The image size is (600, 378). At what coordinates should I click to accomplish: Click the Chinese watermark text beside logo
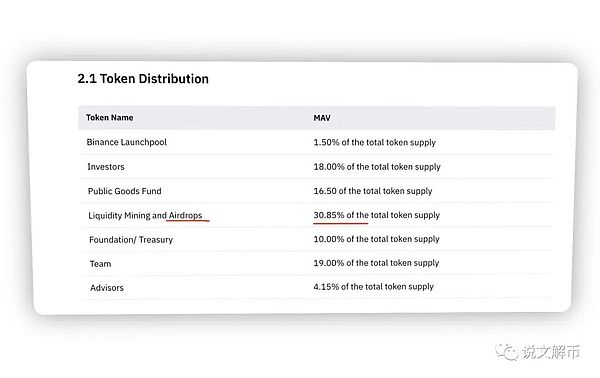[x=551, y=352]
